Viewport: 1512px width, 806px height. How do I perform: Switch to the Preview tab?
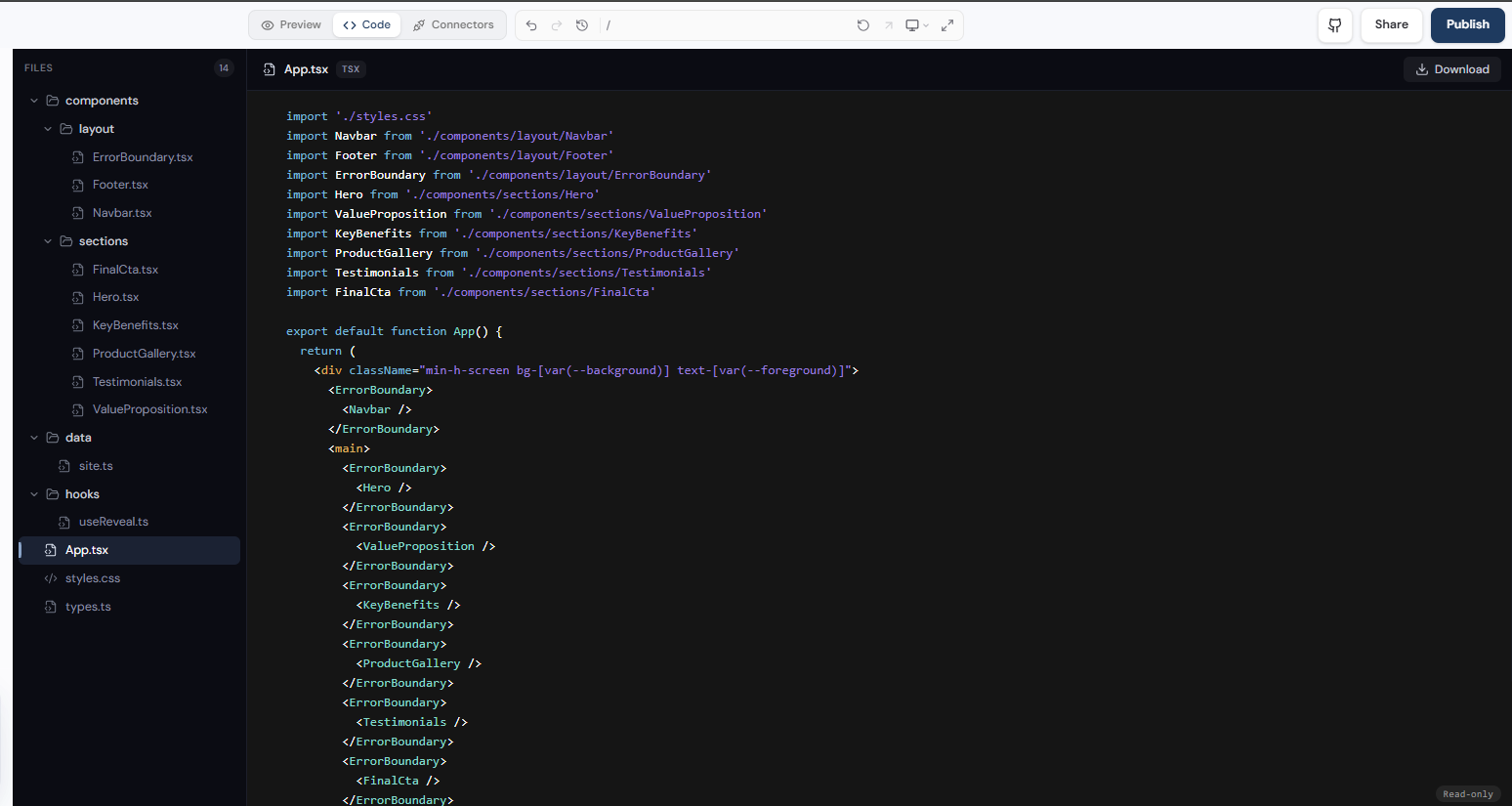(291, 25)
